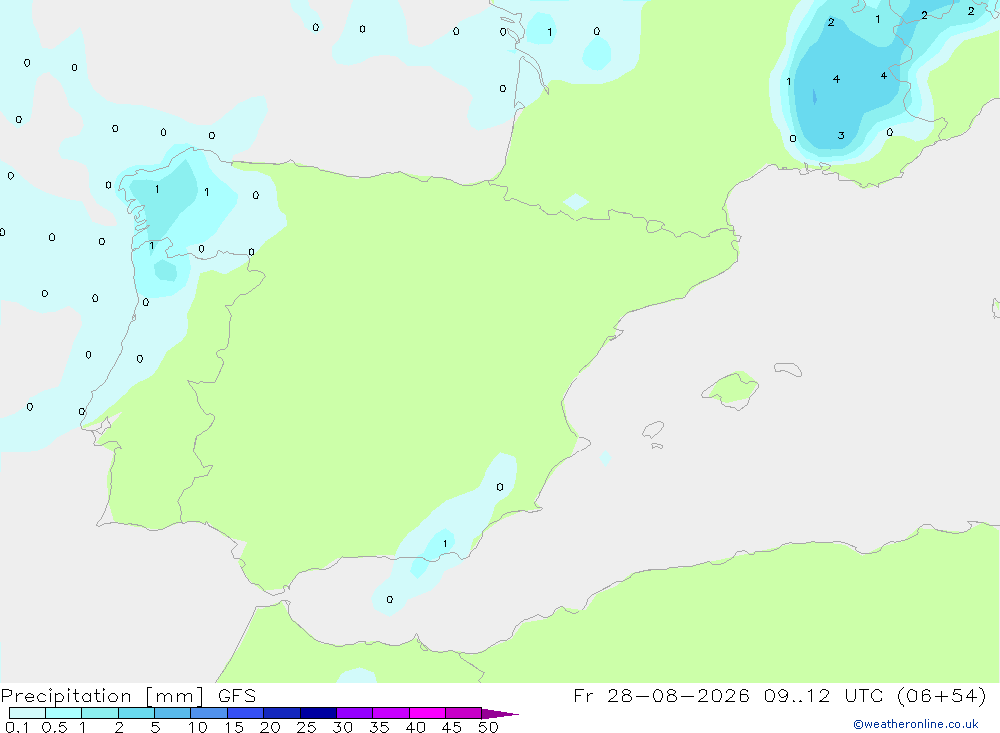Click the legend scale label '15'
This screenshot has width=1000, height=733.
tap(234, 727)
